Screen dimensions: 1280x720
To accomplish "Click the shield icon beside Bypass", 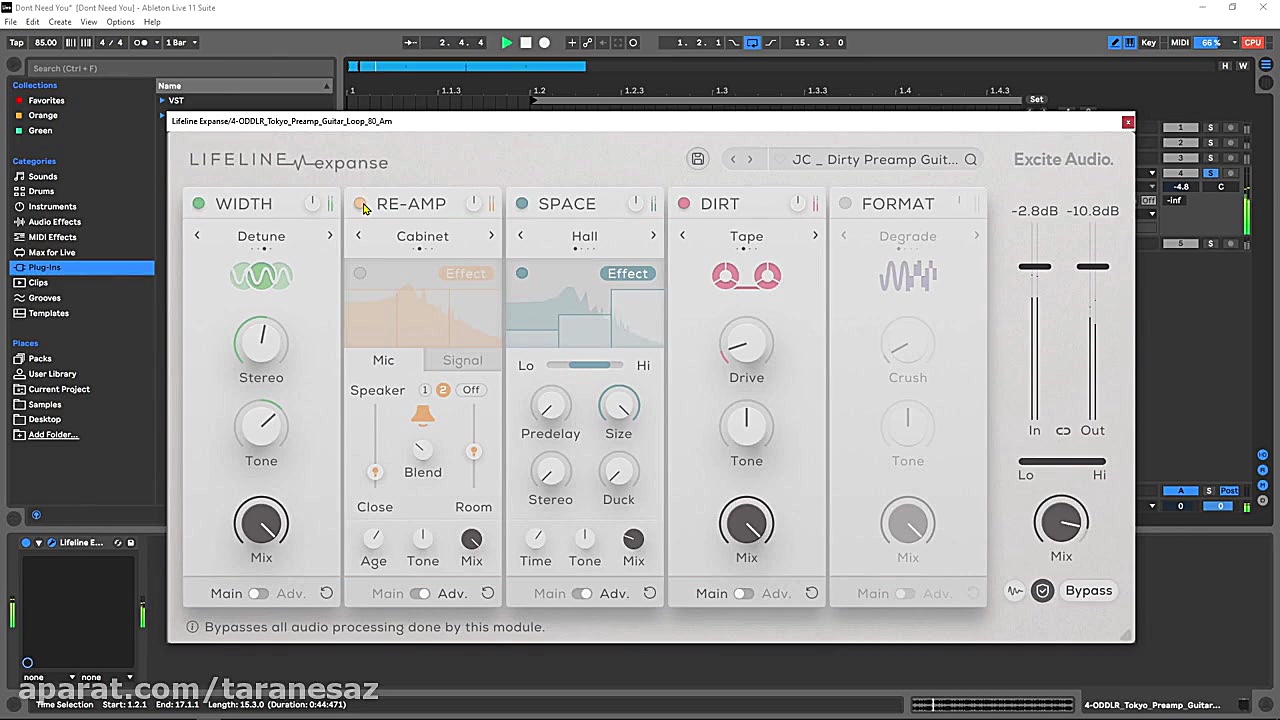I will [x=1042, y=591].
